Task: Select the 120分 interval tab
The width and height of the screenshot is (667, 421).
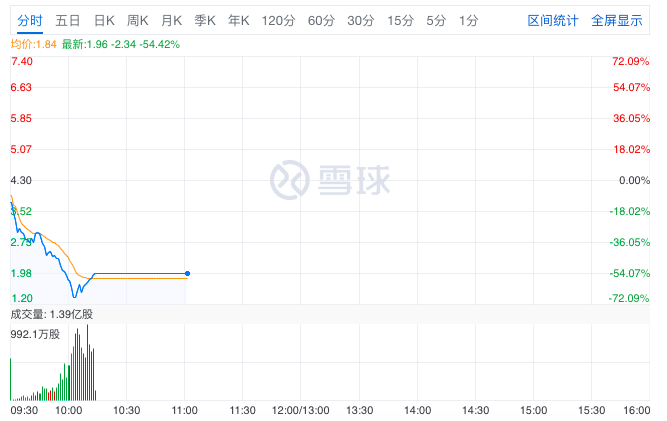Action: click(x=278, y=20)
